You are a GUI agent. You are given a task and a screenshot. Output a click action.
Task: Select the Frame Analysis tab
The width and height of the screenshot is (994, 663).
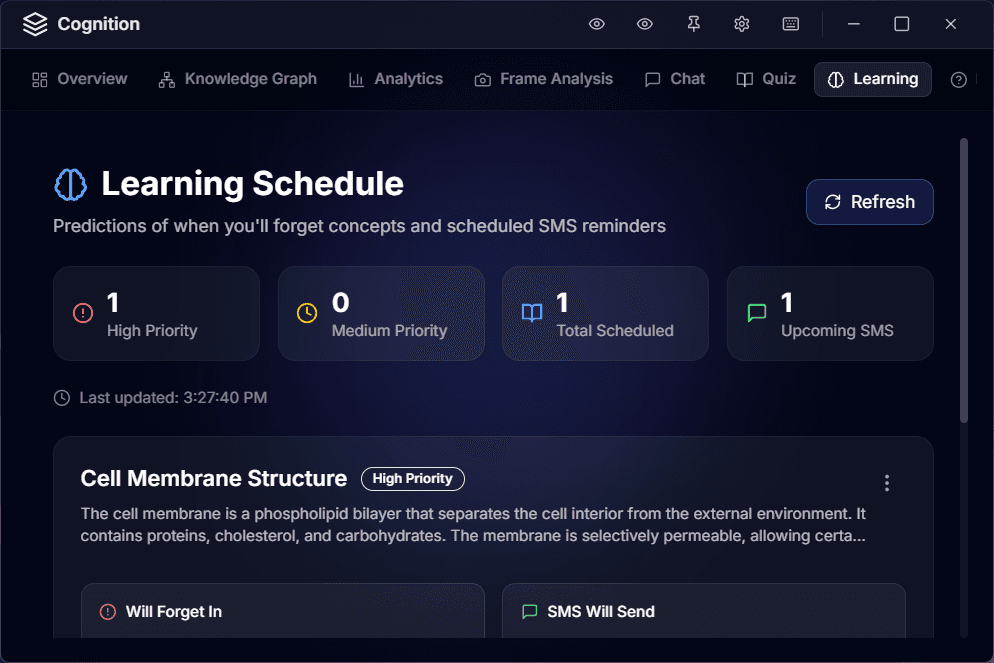coord(544,79)
